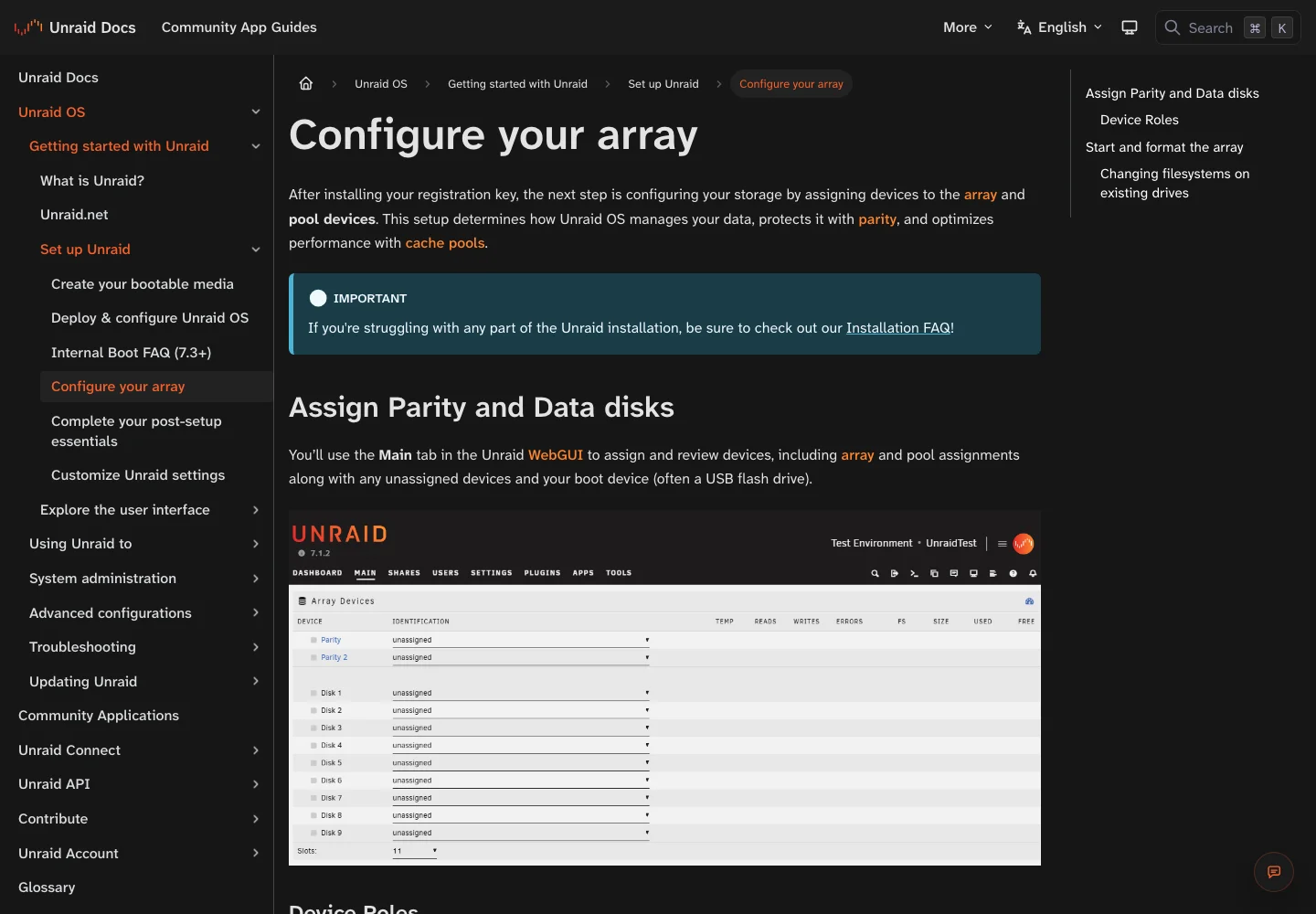
Task: Open Complete your post-setup essentials page
Action: (x=136, y=431)
